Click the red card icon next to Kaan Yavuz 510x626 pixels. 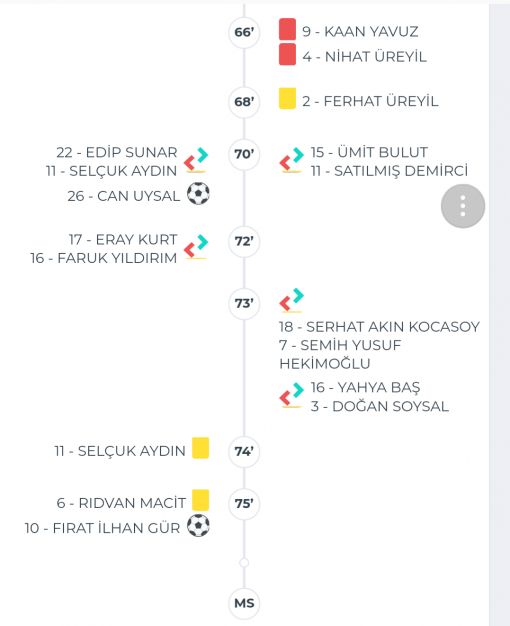[x=287, y=29]
